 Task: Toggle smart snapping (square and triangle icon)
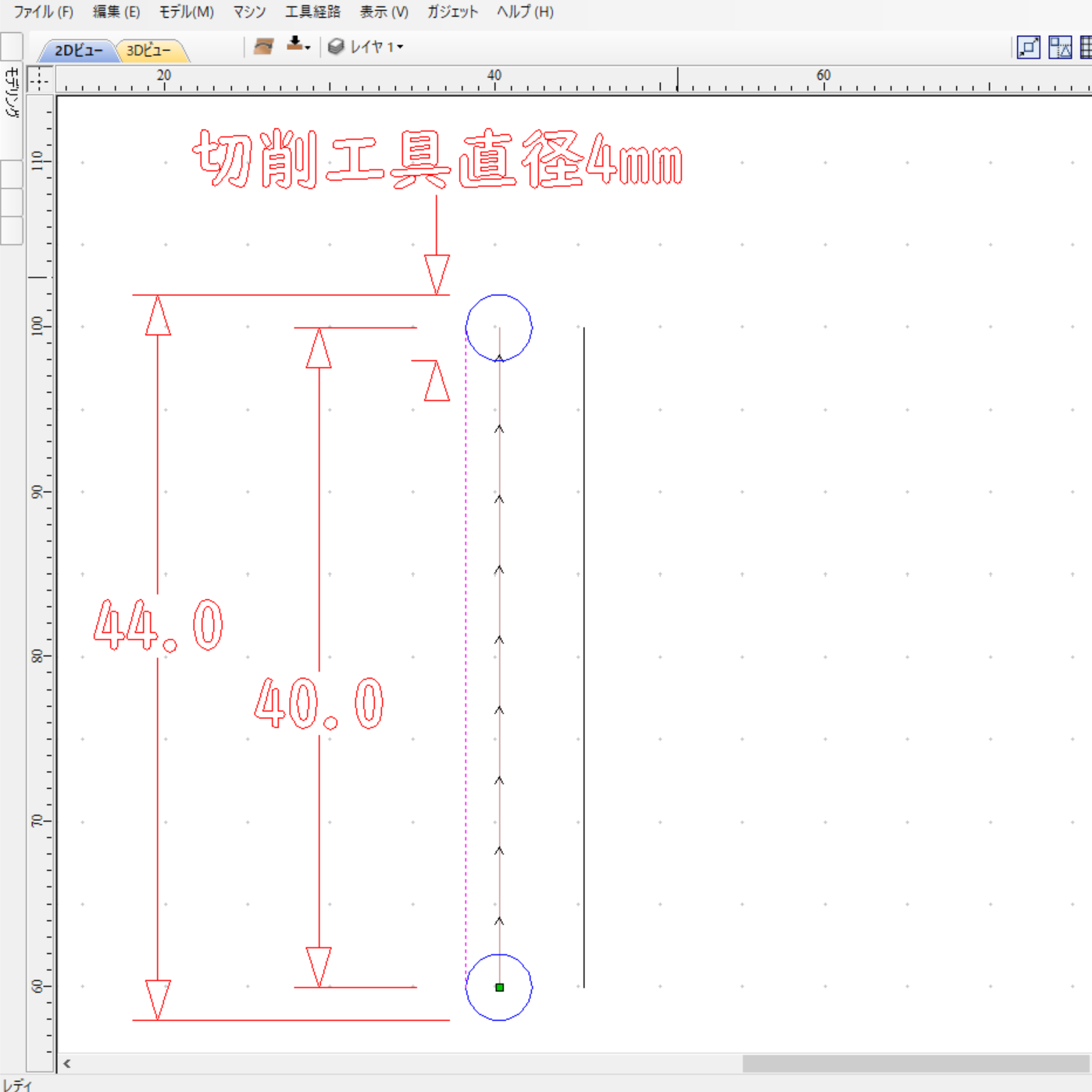coord(1060,48)
